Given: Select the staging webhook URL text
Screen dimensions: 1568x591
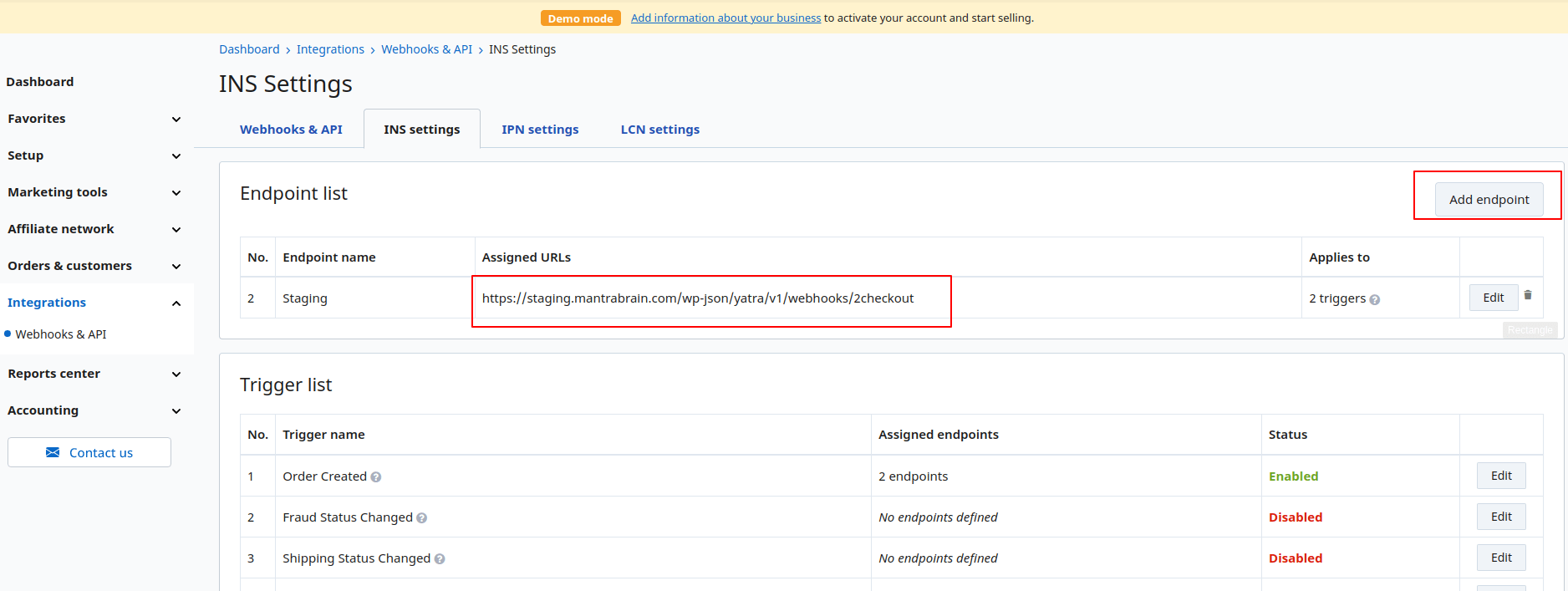Looking at the screenshot, I should coord(698,298).
